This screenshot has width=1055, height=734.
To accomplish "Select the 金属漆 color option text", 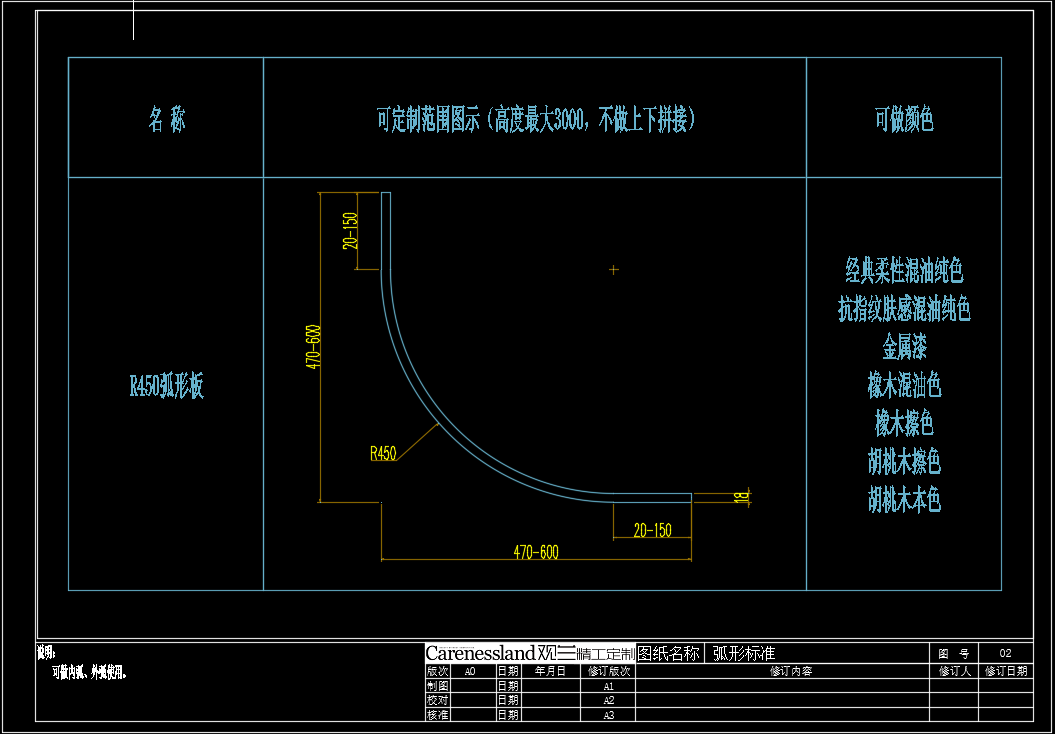I will [x=904, y=347].
